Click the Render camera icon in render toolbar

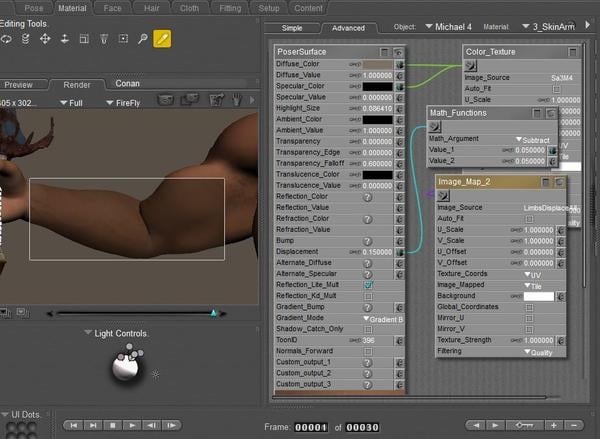point(166,100)
